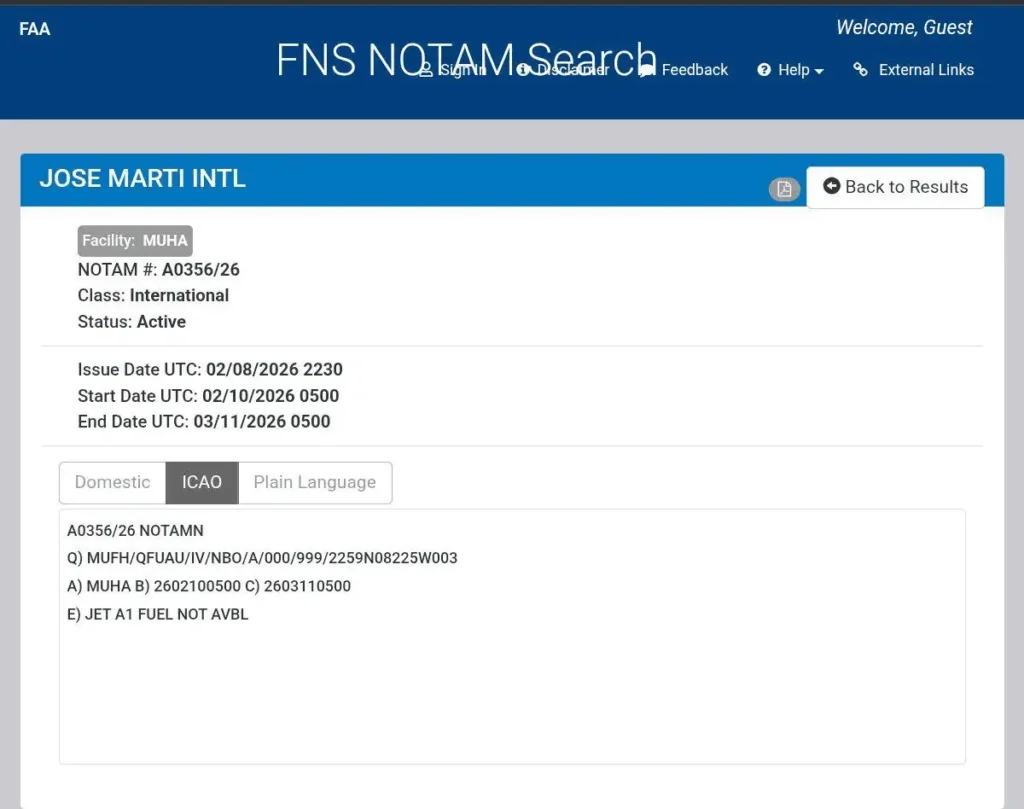Click the NOTAM number A0356/26 text
The height and width of the screenshot is (809, 1024).
(x=200, y=269)
